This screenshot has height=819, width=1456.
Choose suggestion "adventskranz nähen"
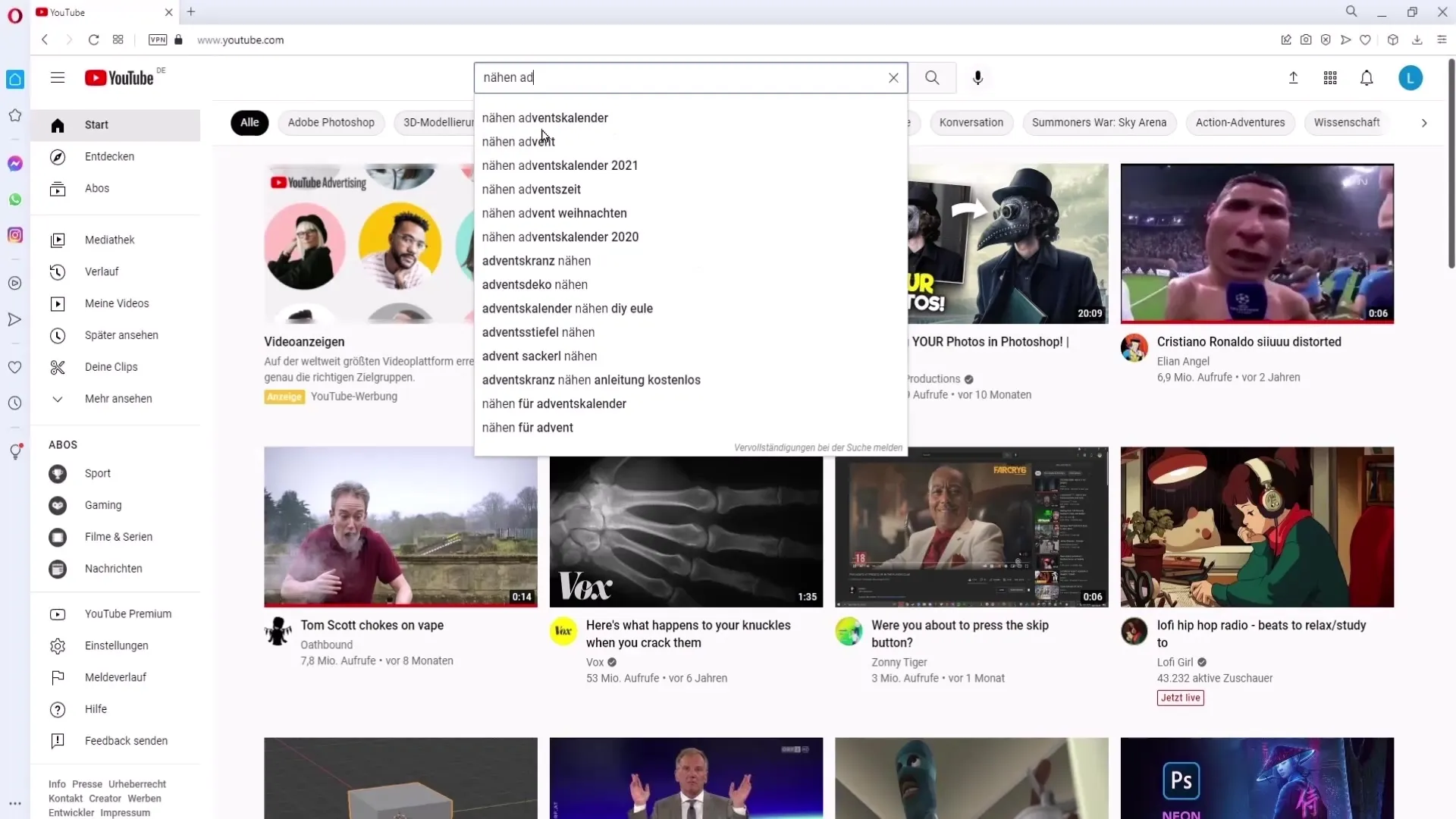(x=691, y=261)
